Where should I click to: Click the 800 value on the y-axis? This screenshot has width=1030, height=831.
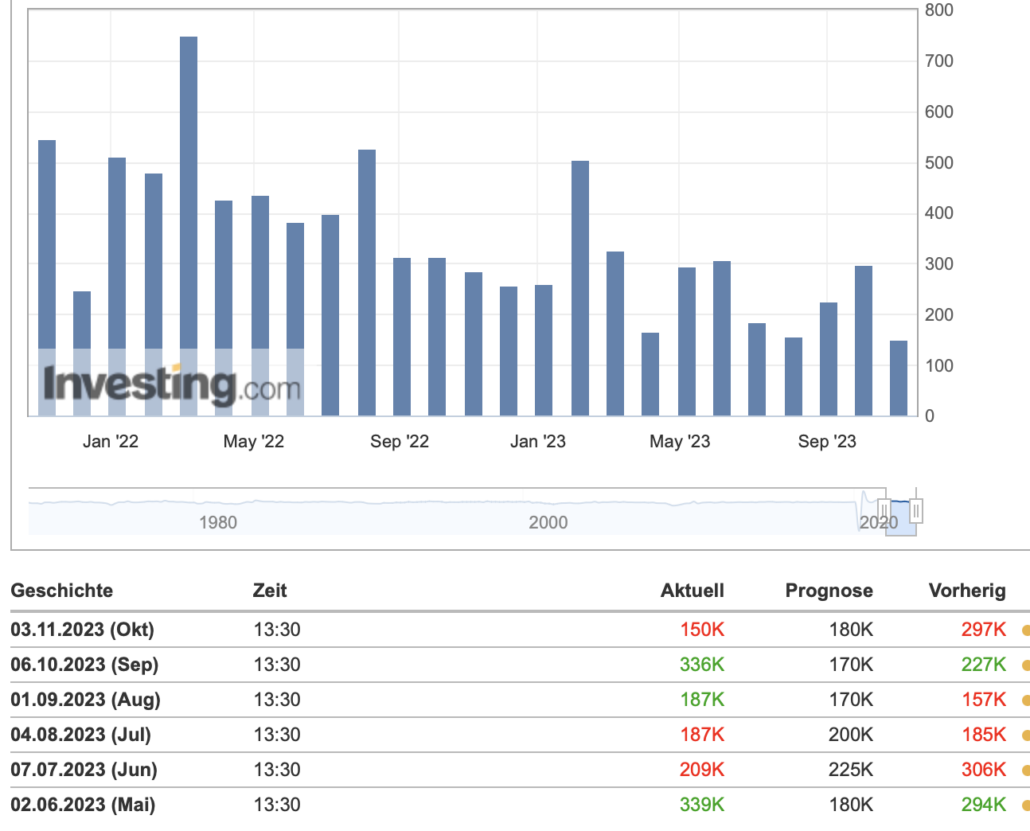point(939,10)
